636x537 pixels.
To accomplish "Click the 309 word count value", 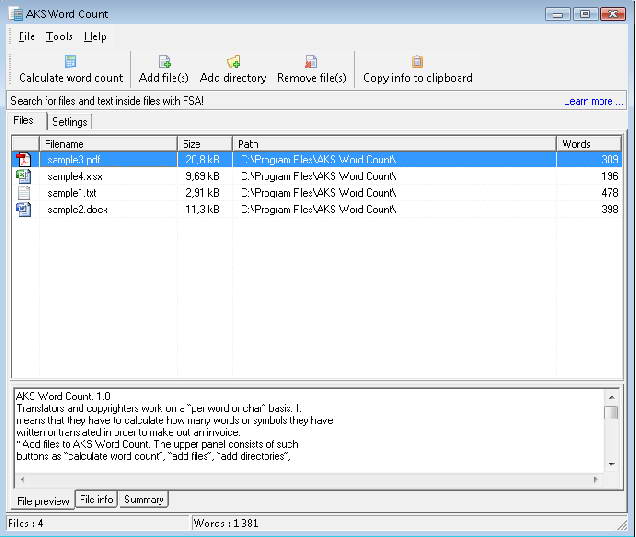I will point(610,160).
